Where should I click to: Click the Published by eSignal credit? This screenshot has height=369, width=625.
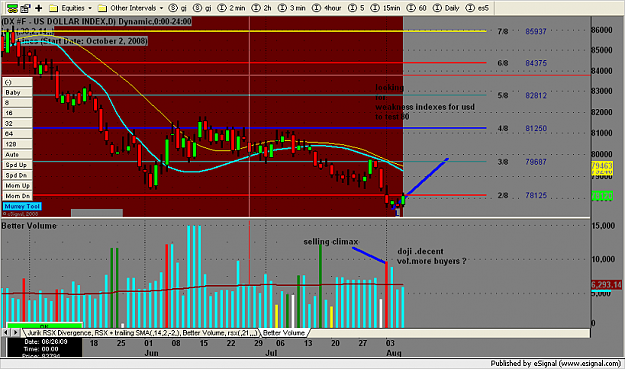pos(556,363)
